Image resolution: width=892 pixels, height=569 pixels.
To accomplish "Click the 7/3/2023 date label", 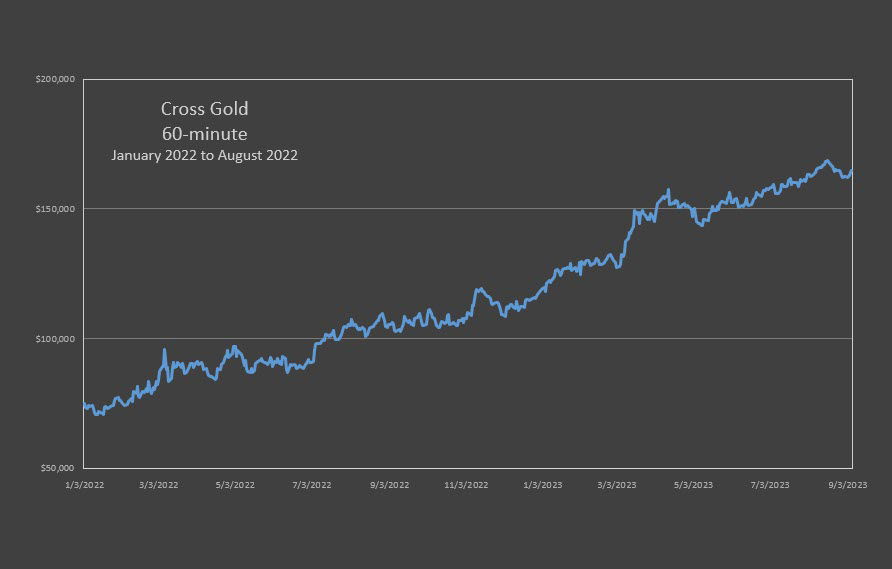I will (x=770, y=485).
